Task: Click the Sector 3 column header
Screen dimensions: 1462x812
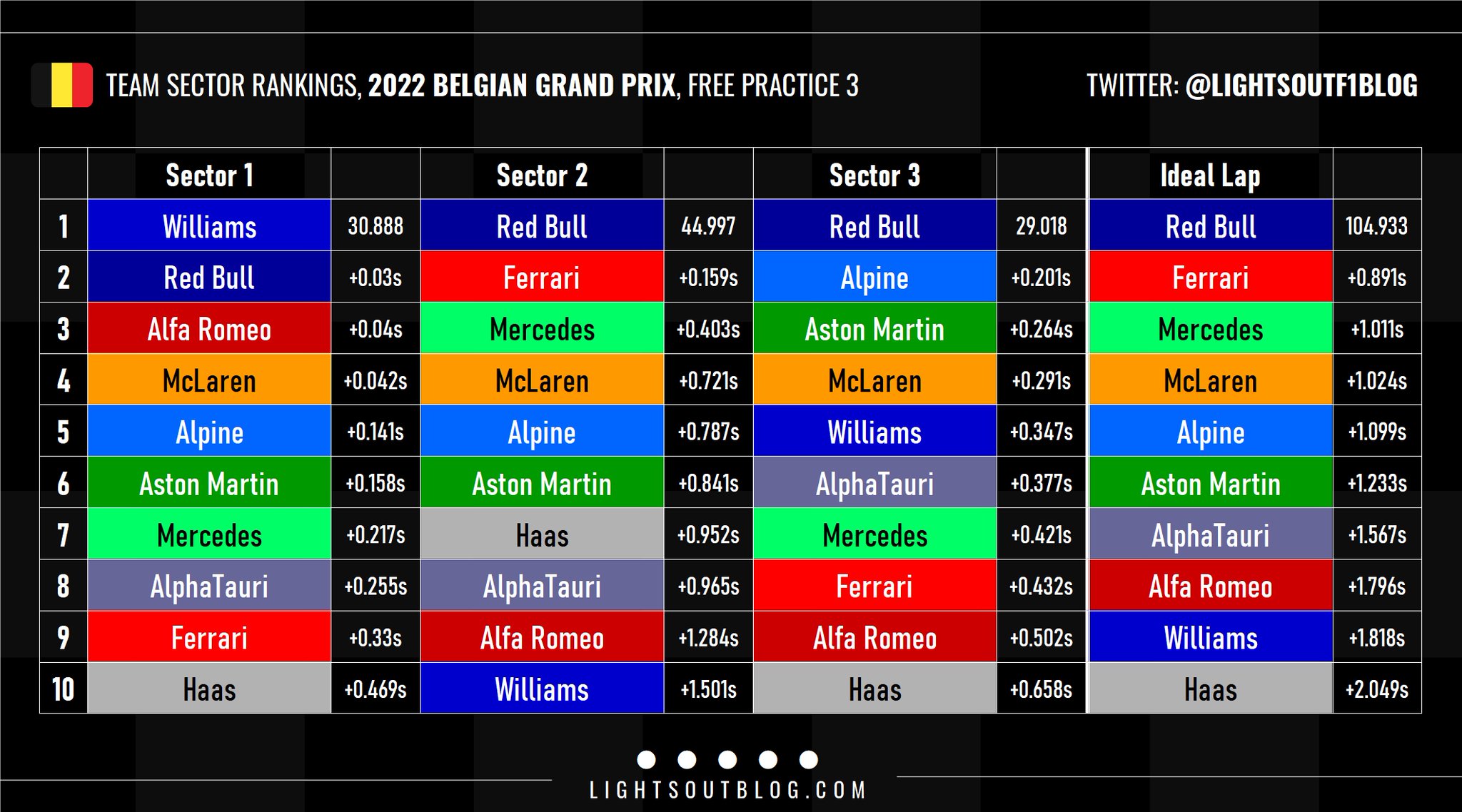Action: (874, 175)
